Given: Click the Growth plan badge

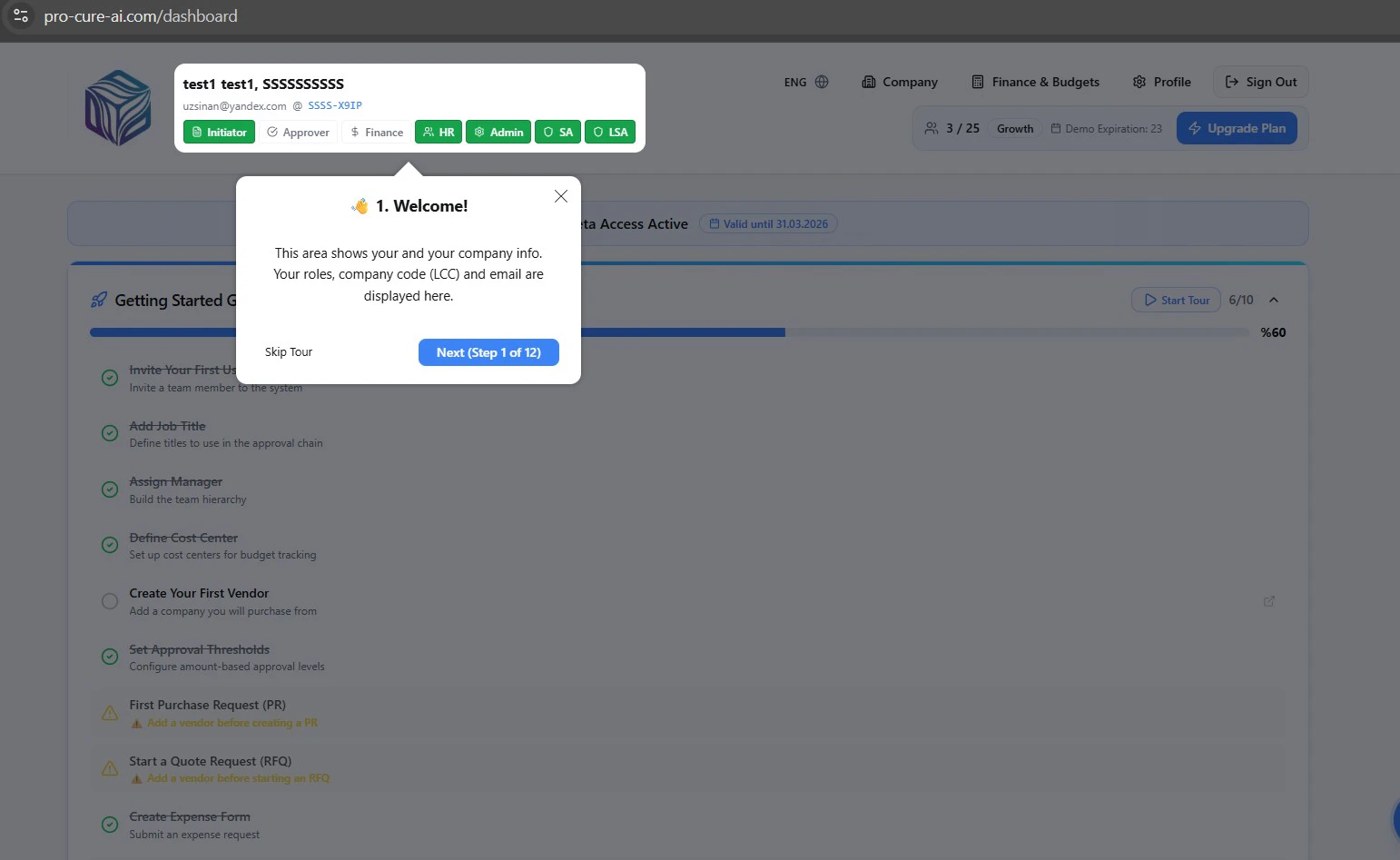Looking at the screenshot, I should tap(1015, 128).
